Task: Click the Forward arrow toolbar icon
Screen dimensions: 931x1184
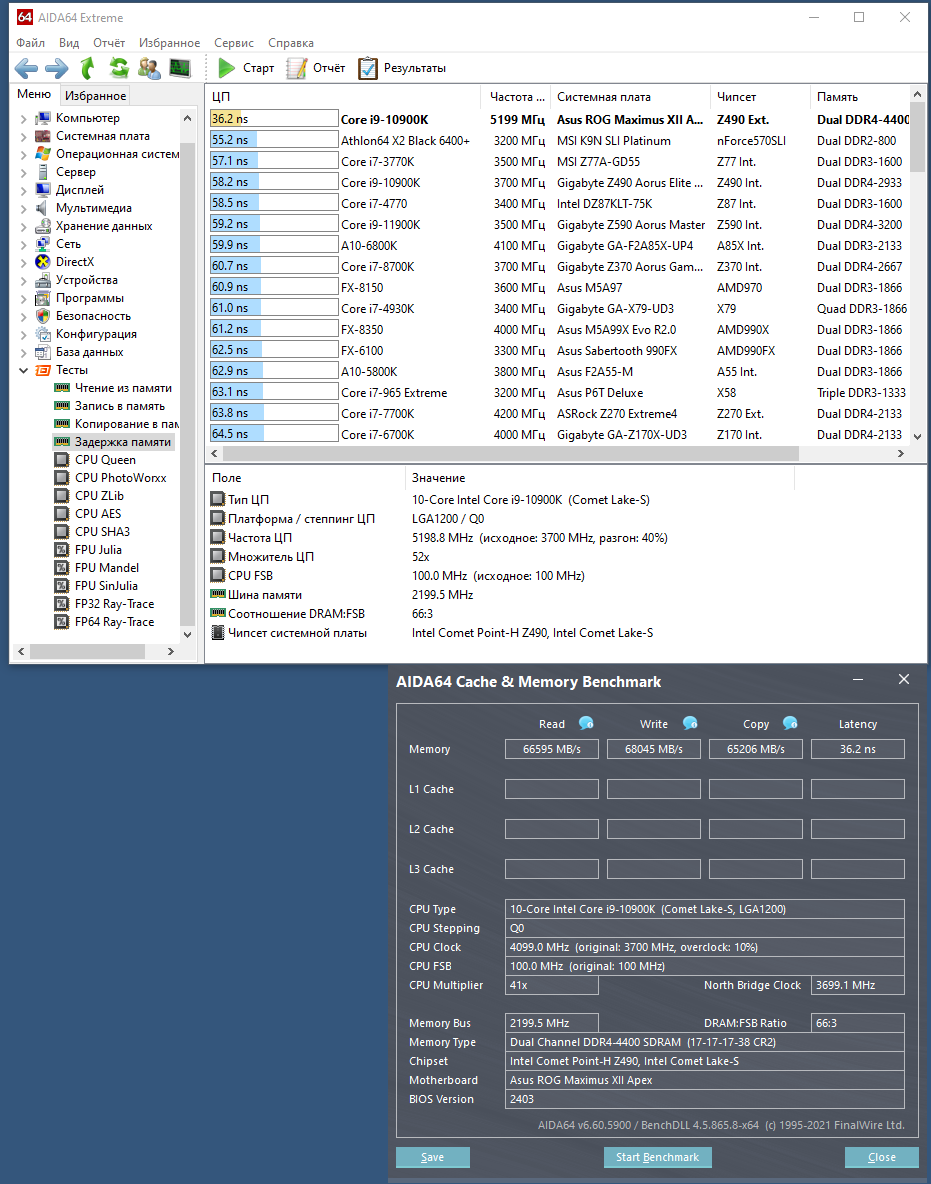Action: coord(57,69)
